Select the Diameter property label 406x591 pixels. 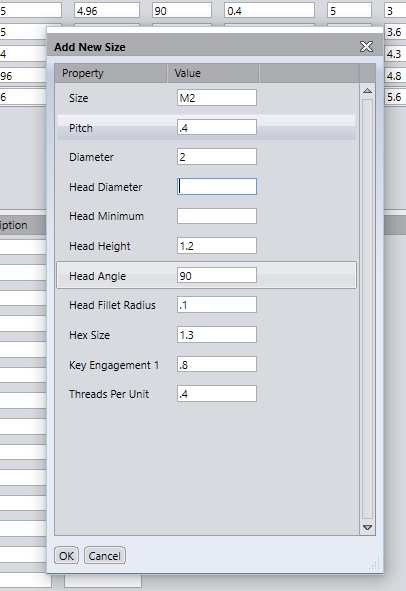pyautogui.click(x=91, y=157)
